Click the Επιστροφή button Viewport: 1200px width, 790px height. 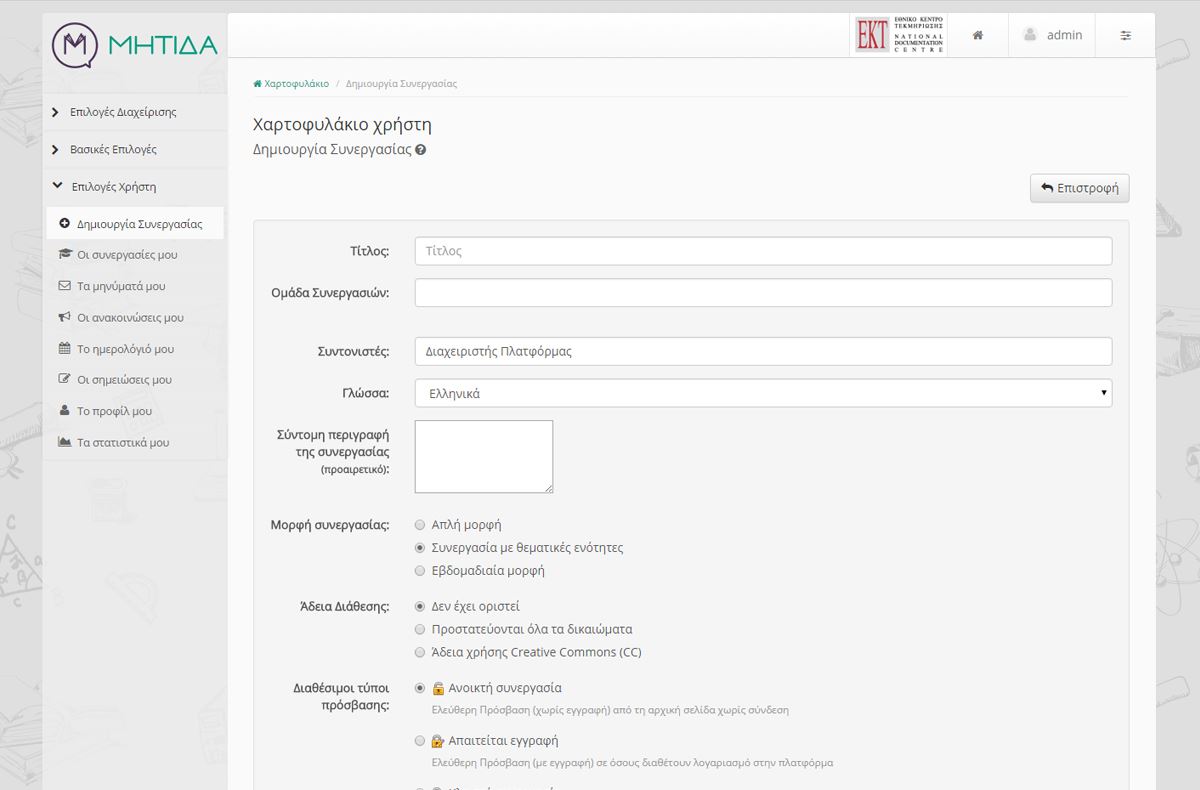1079,188
